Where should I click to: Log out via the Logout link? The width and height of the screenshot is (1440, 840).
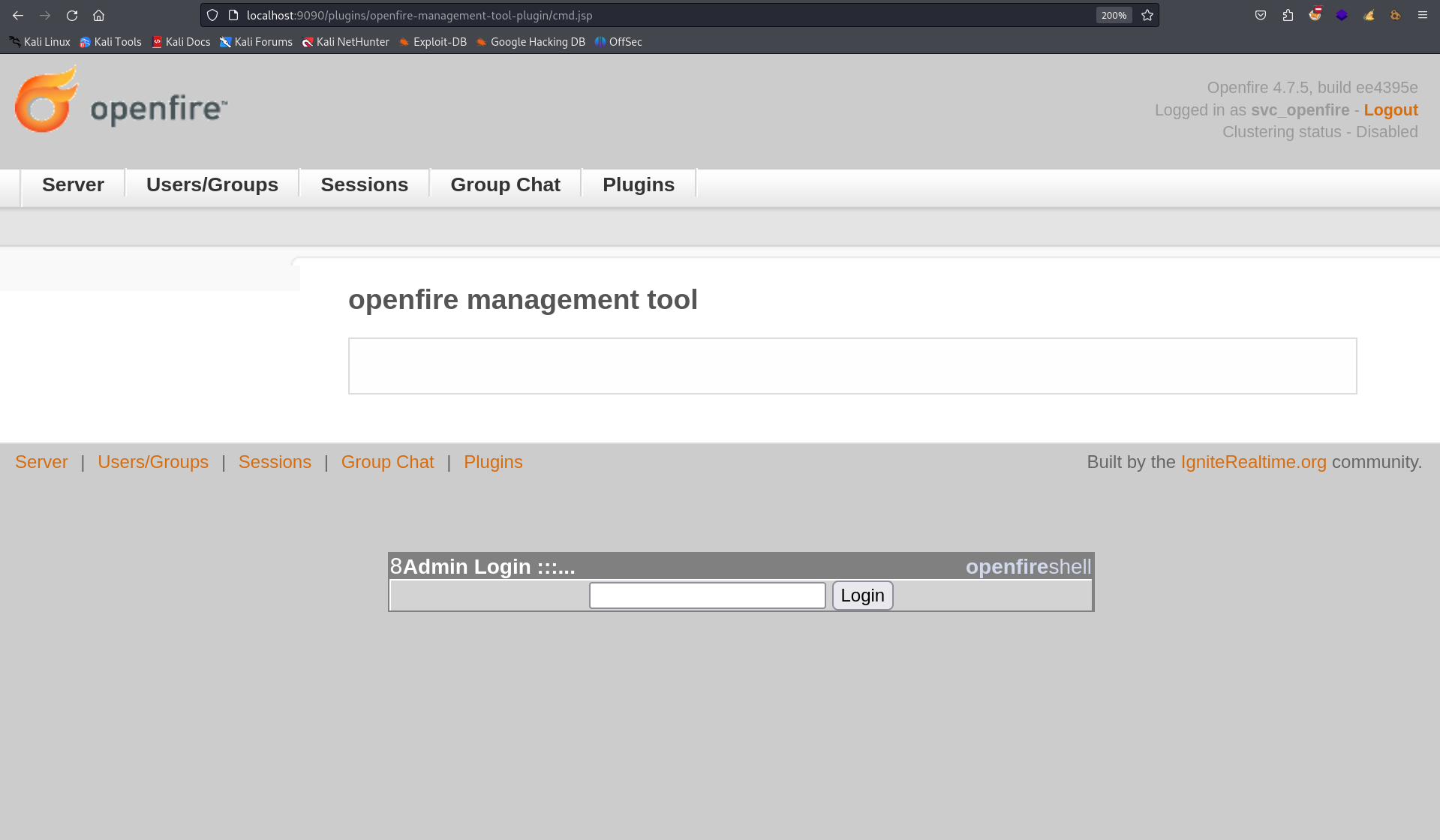(x=1390, y=110)
